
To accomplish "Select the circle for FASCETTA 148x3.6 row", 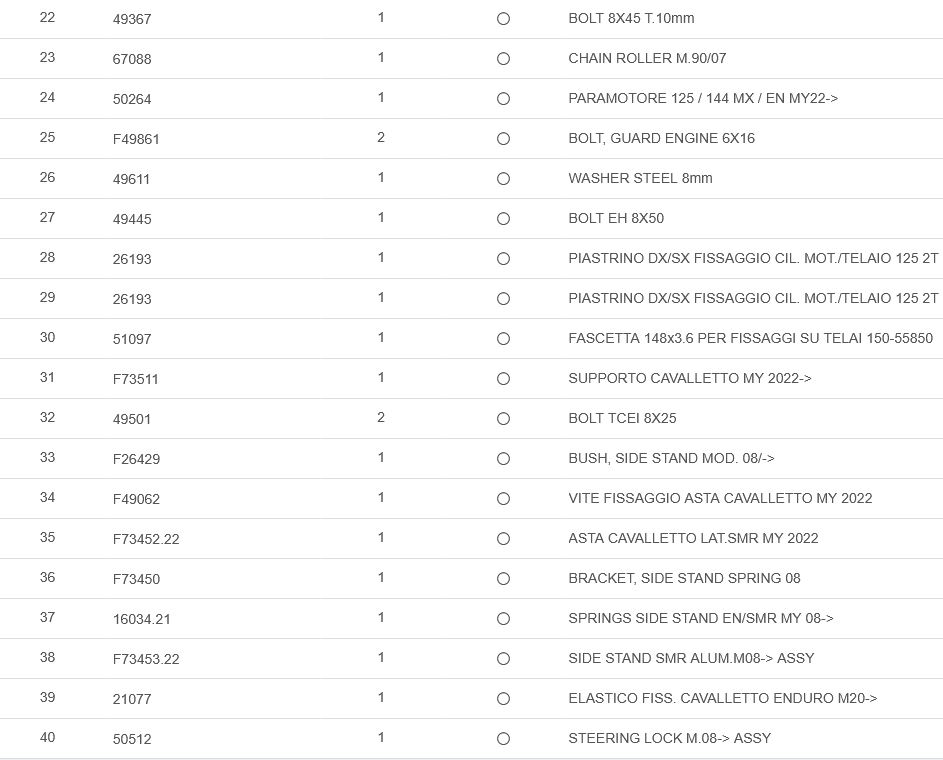I will click(503, 339).
